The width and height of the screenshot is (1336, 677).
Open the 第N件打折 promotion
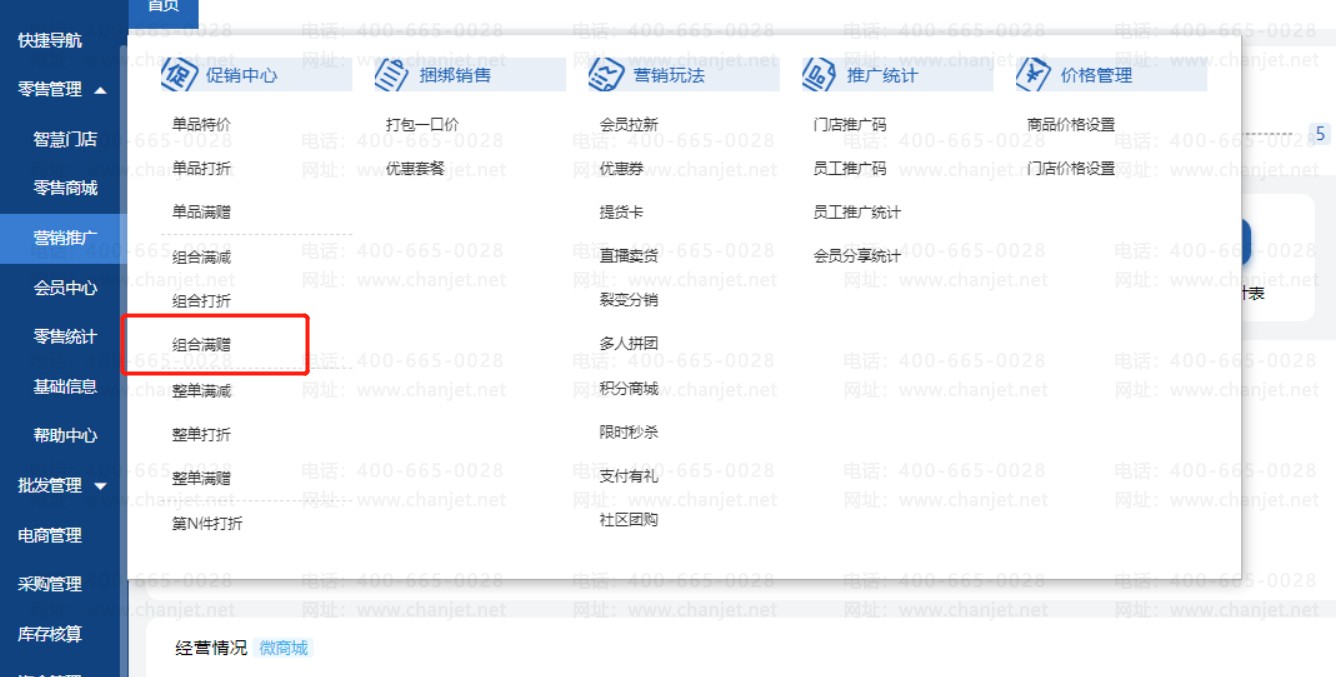click(x=207, y=524)
